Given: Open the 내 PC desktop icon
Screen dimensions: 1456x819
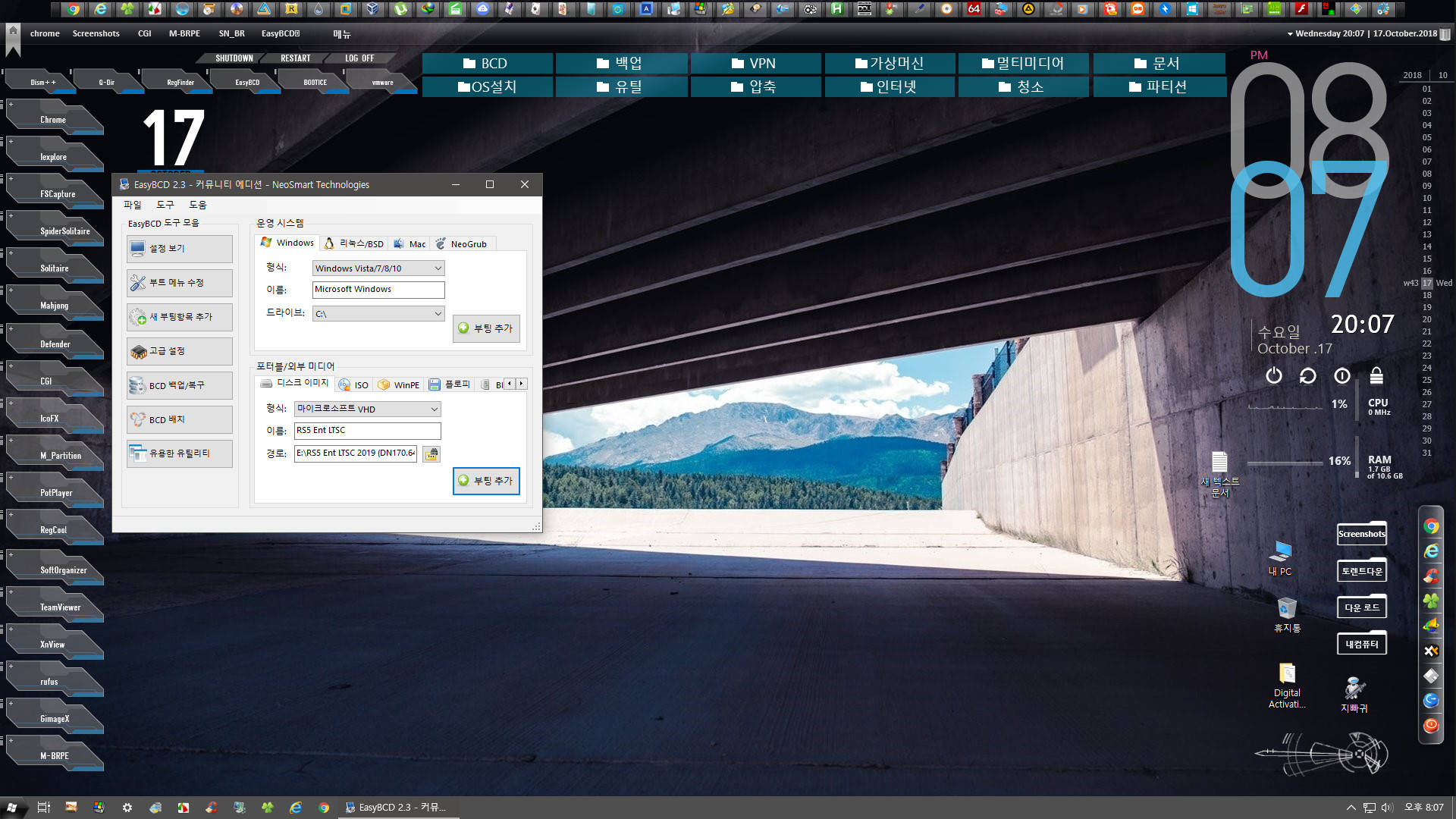Looking at the screenshot, I should coord(1280,558).
